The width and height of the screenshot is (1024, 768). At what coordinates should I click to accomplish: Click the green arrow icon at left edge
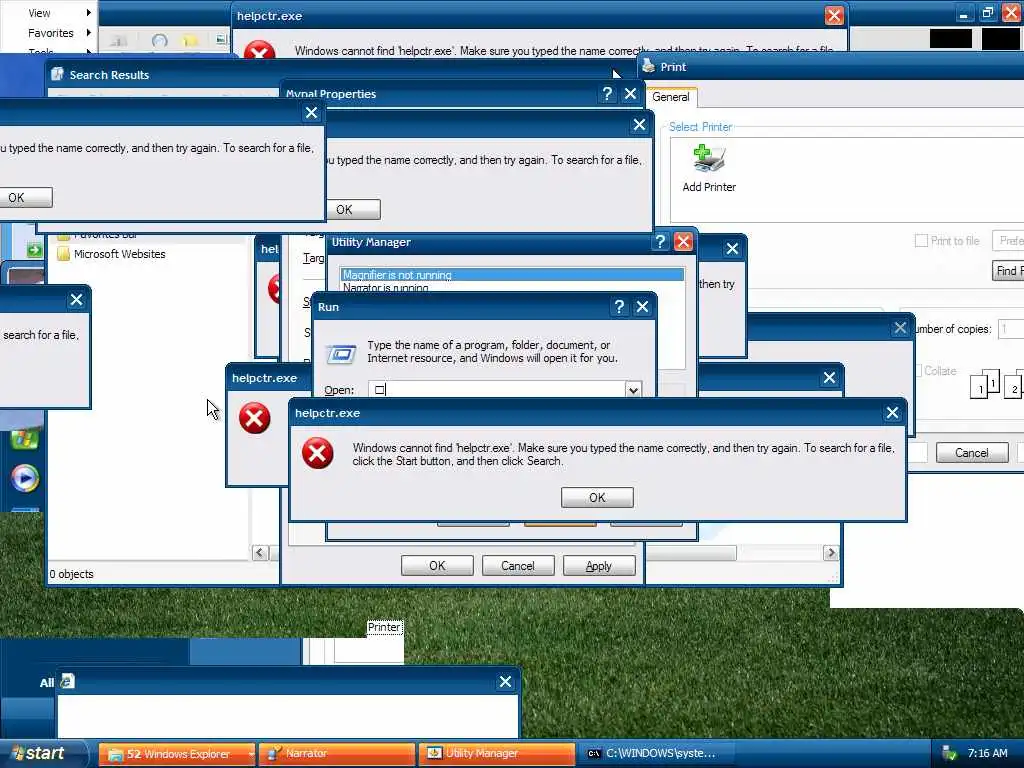click(34, 249)
